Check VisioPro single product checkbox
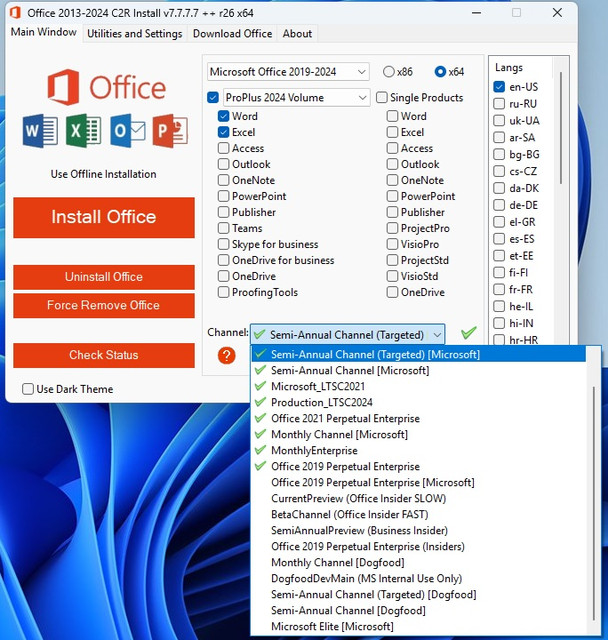608x640 pixels. [x=392, y=244]
